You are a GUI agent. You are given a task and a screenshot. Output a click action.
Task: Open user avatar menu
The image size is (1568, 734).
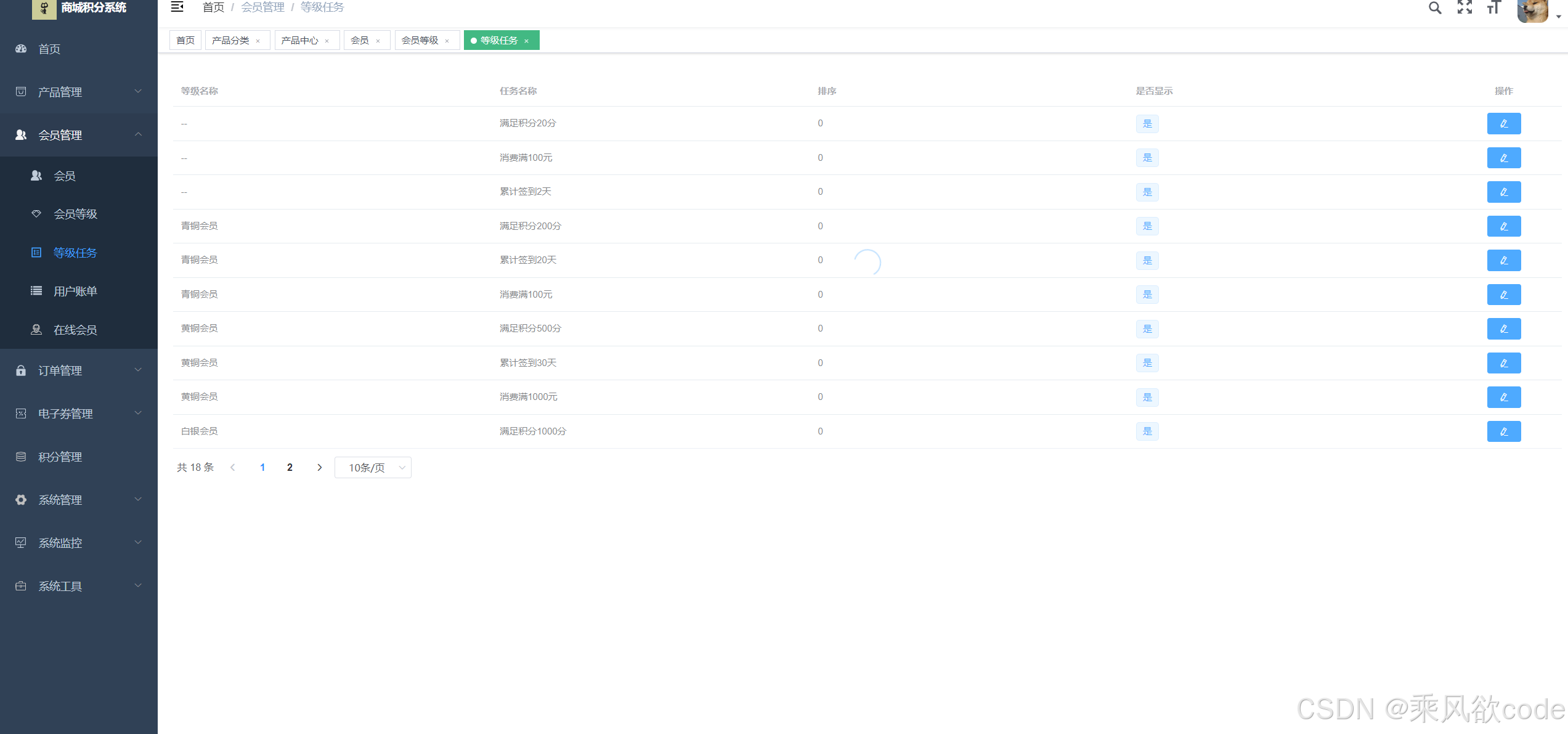[x=1534, y=9]
